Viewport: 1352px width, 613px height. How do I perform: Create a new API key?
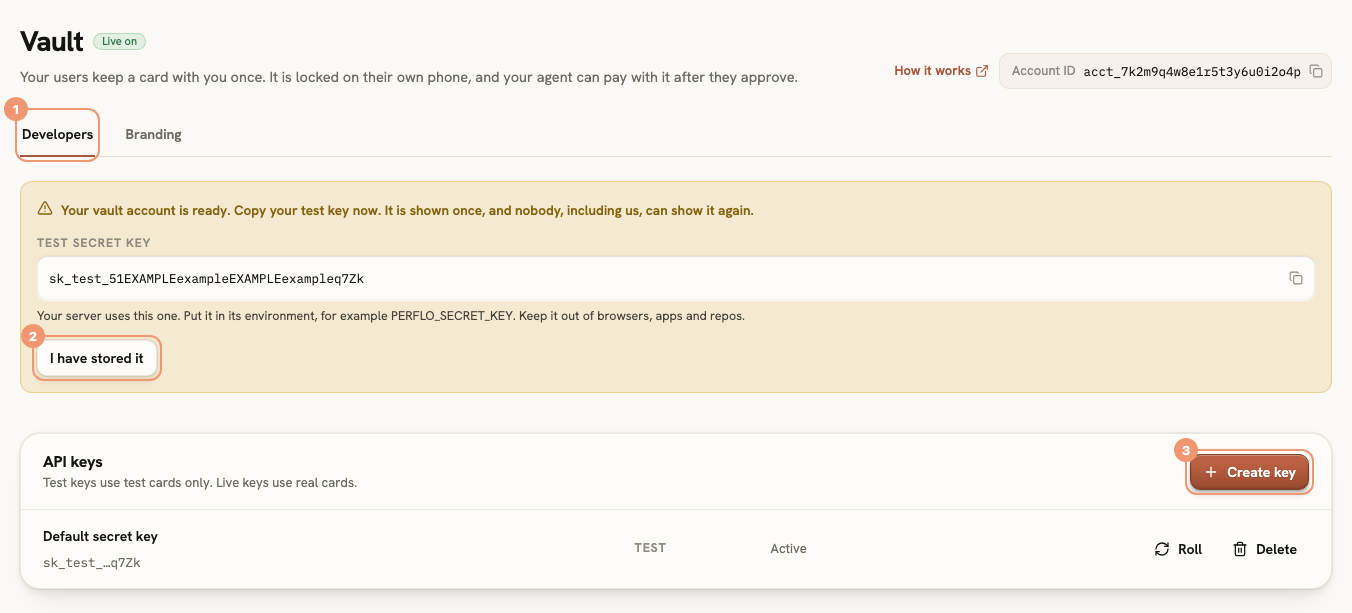tap(1250, 472)
